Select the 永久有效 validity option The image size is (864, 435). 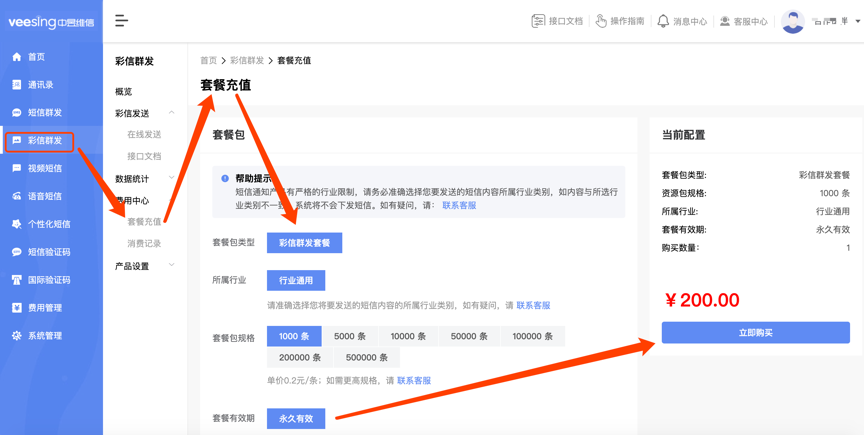(296, 419)
